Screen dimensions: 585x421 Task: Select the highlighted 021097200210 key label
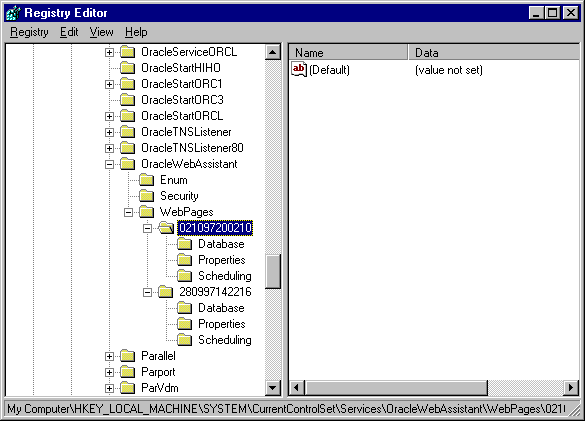point(215,228)
